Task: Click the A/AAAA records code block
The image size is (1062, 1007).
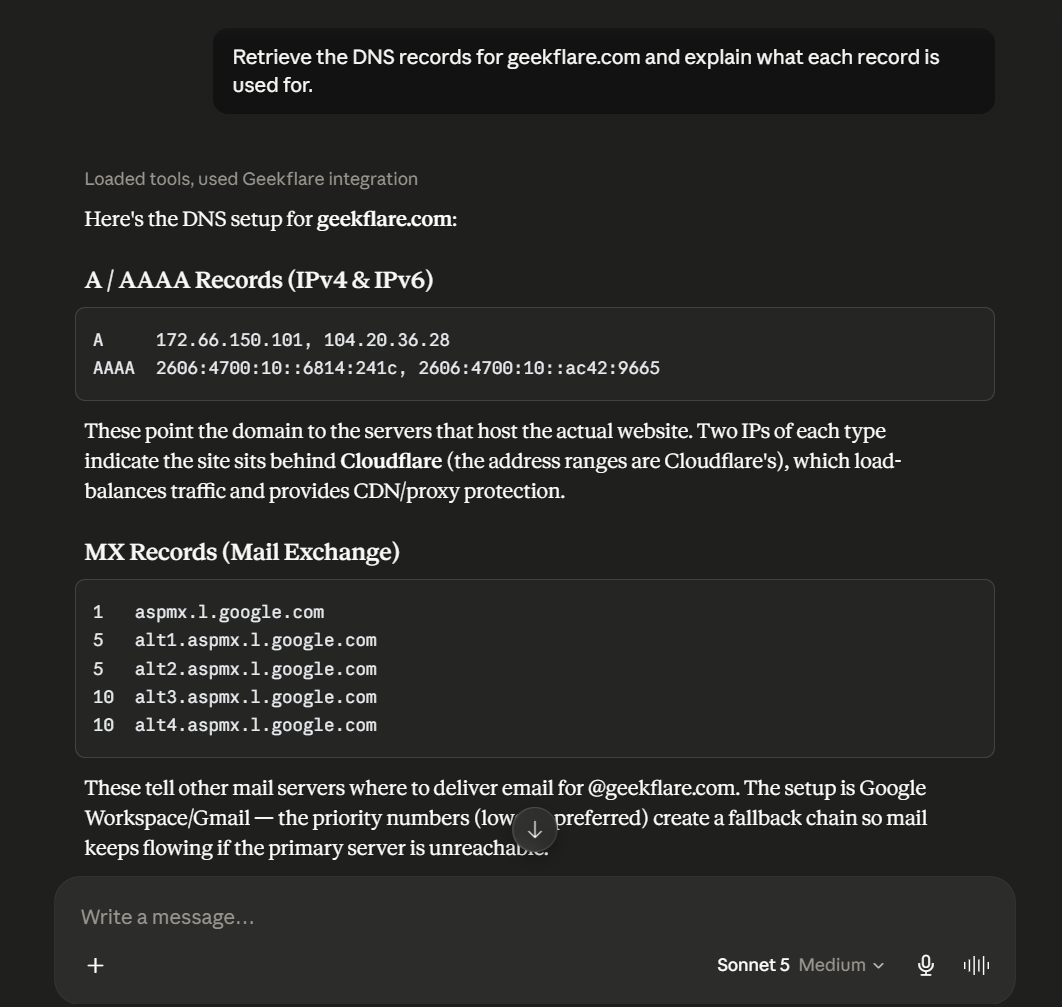Action: click(534, 354)
